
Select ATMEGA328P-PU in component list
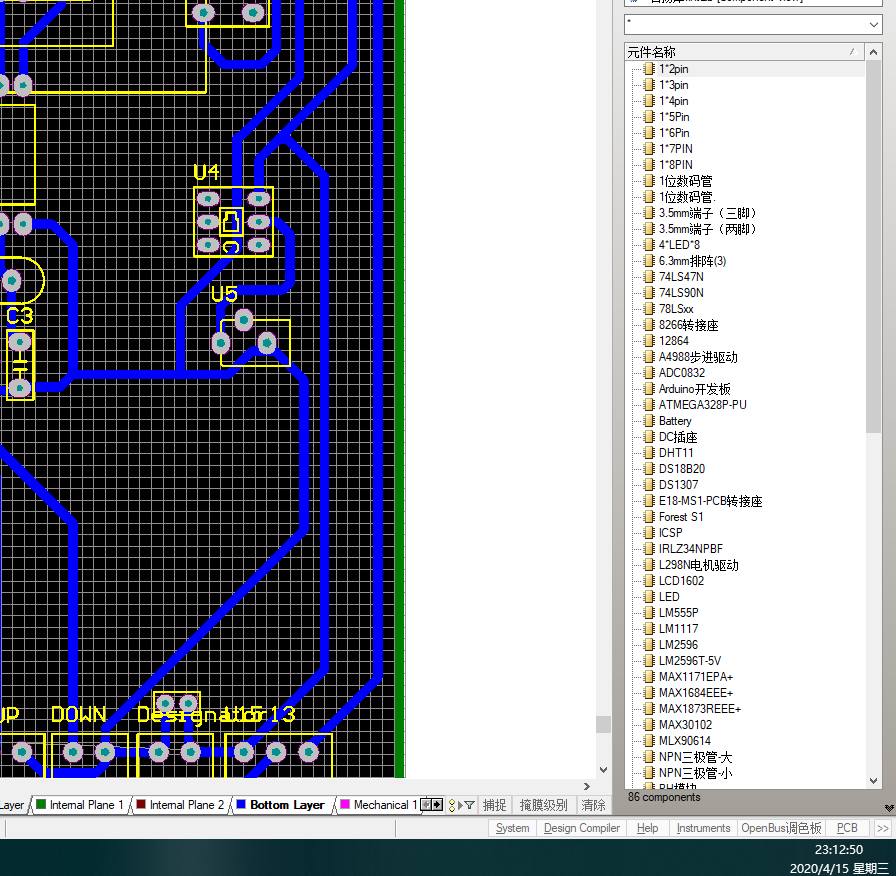pos(702,405)
